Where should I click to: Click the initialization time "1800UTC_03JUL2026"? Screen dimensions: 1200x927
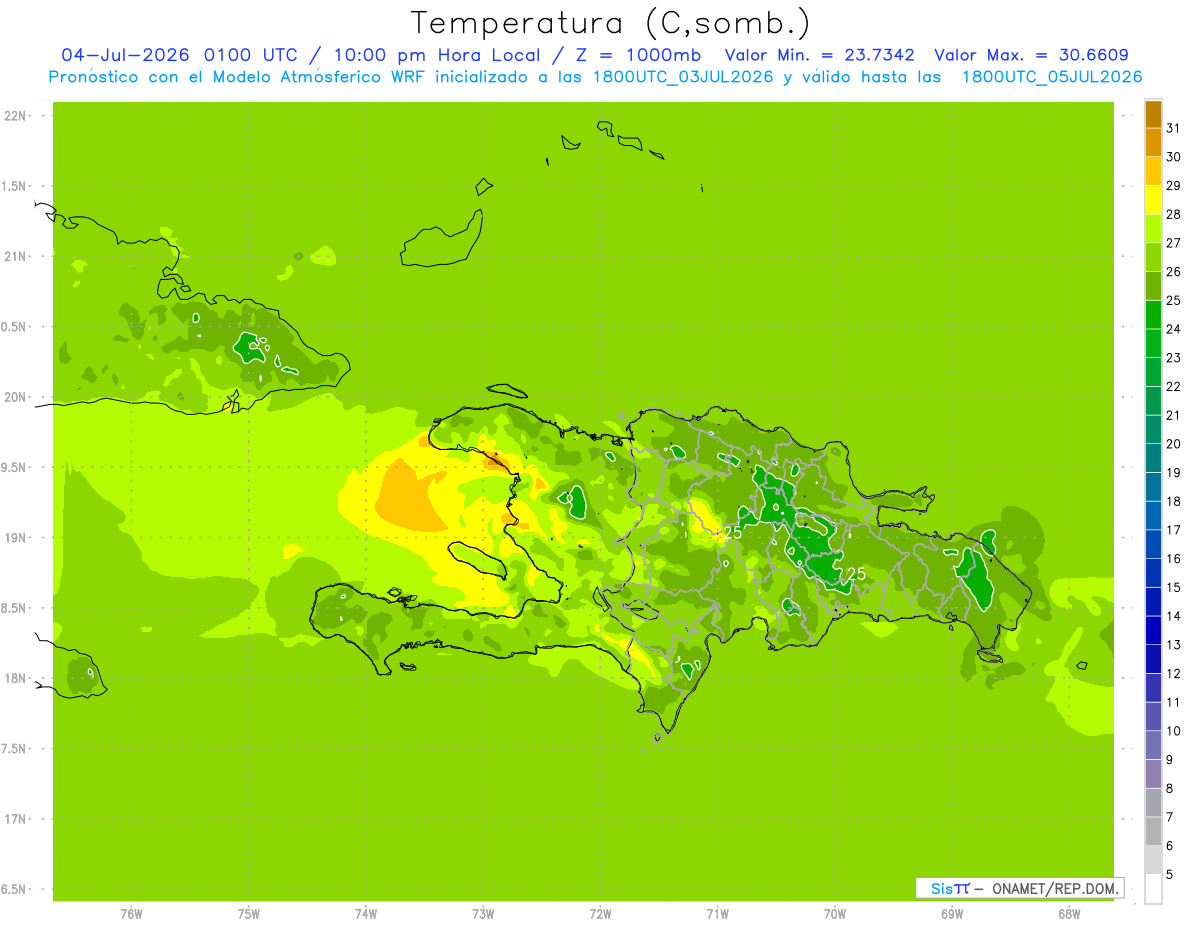pos(683,77)
